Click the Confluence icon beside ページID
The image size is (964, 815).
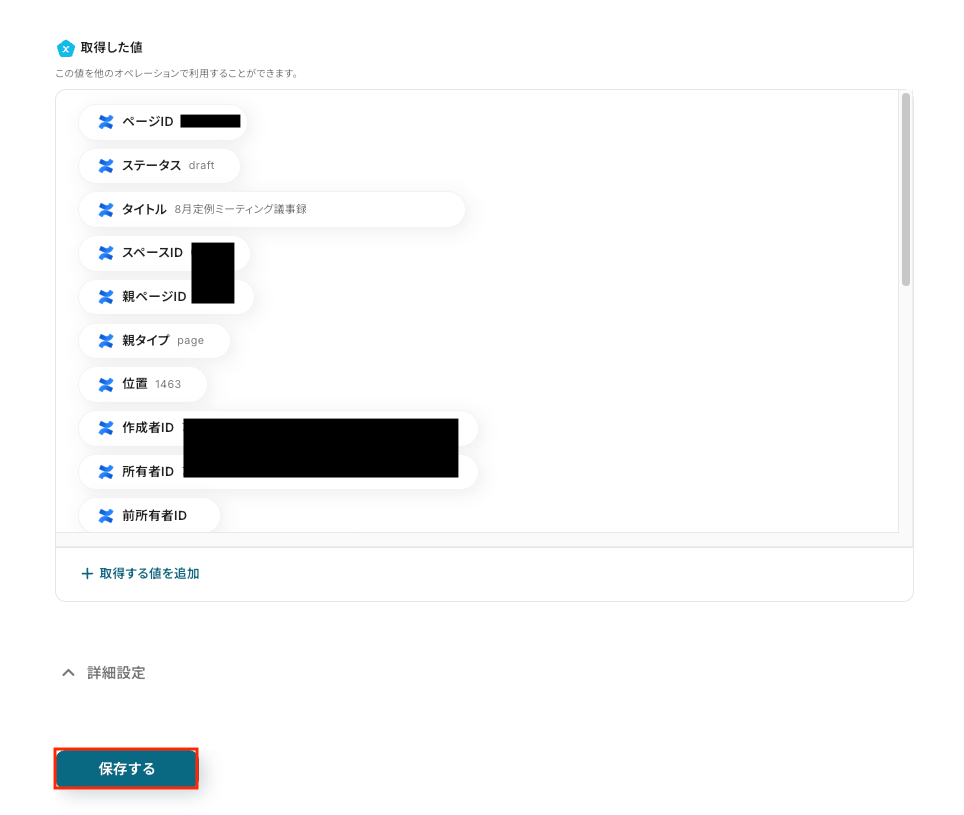click(x=106, y=122)
